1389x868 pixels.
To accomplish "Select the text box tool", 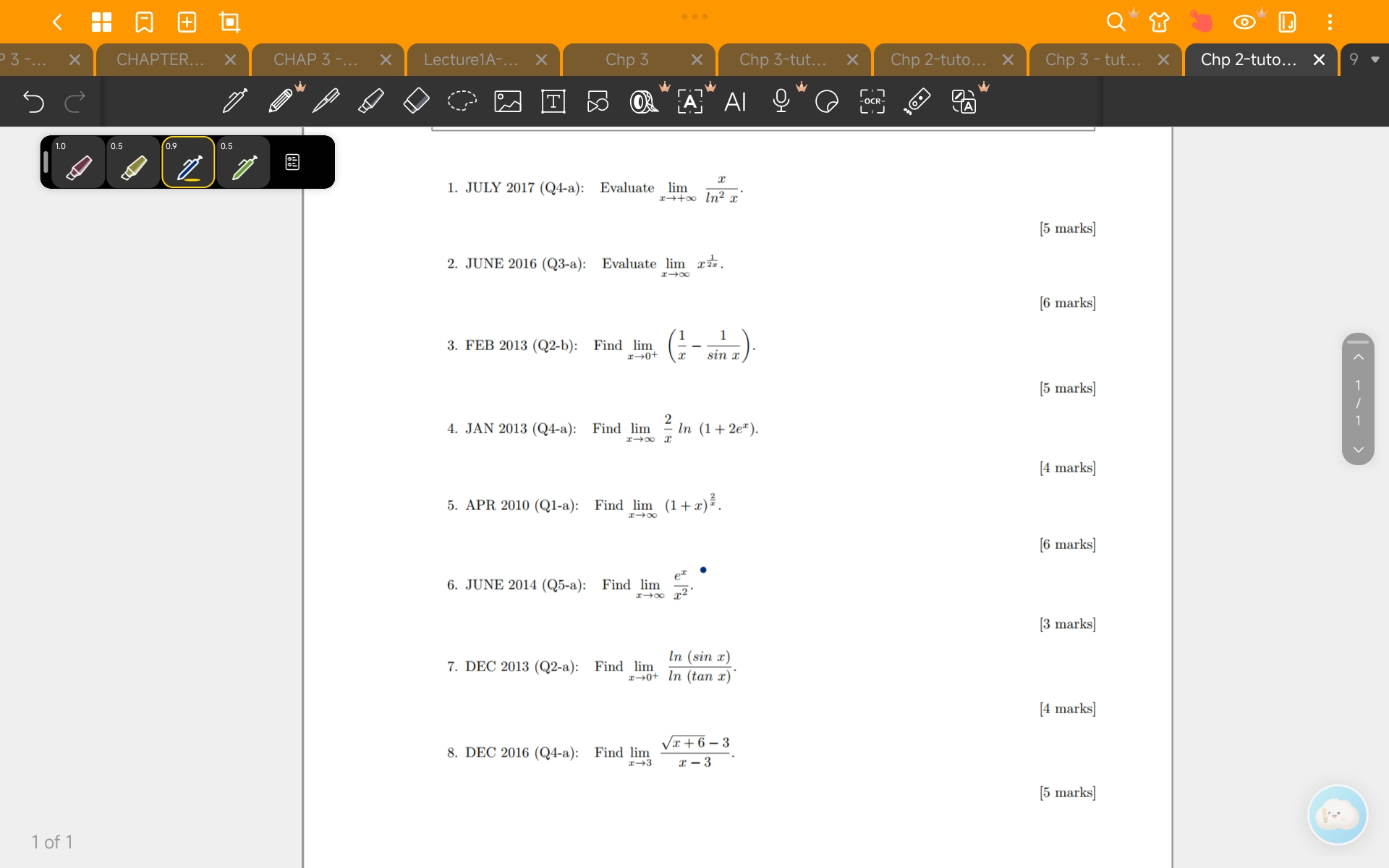I will point(553,101).
